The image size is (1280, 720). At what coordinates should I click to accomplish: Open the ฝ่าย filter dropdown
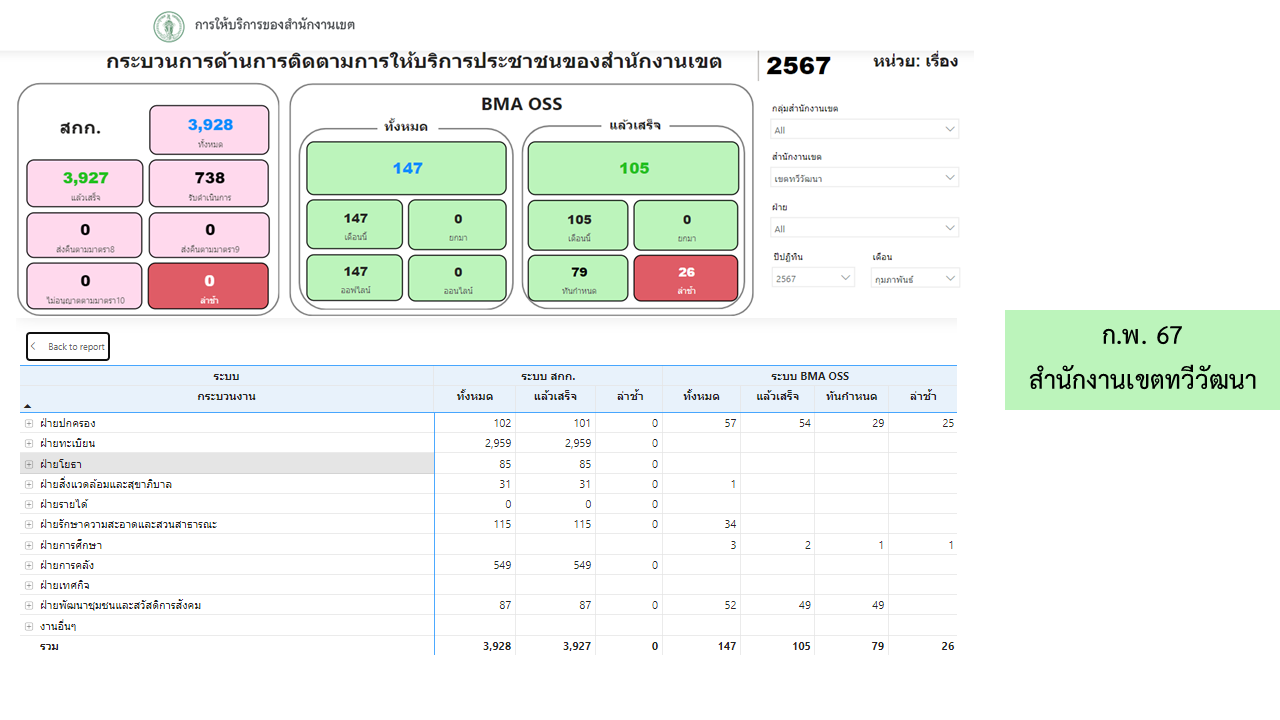864,228
